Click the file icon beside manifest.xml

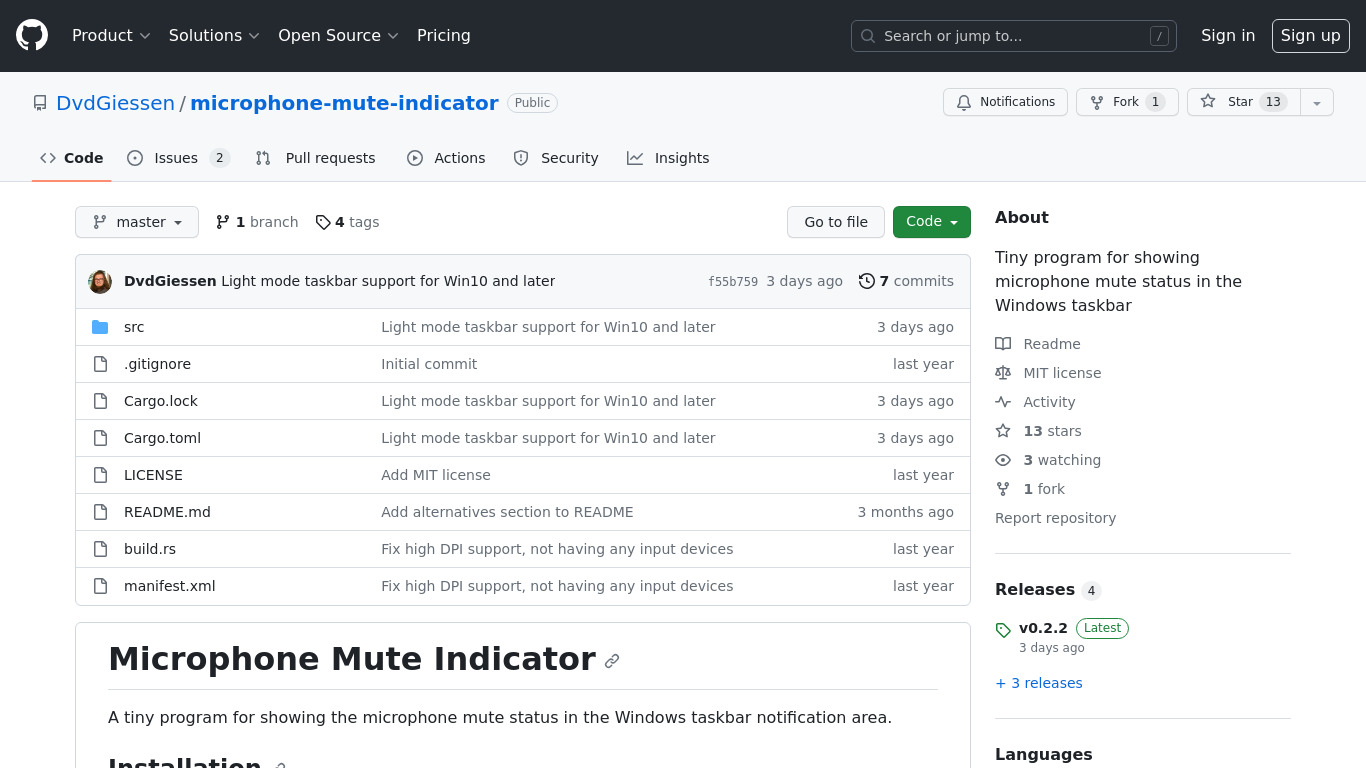tap(100, 586)
